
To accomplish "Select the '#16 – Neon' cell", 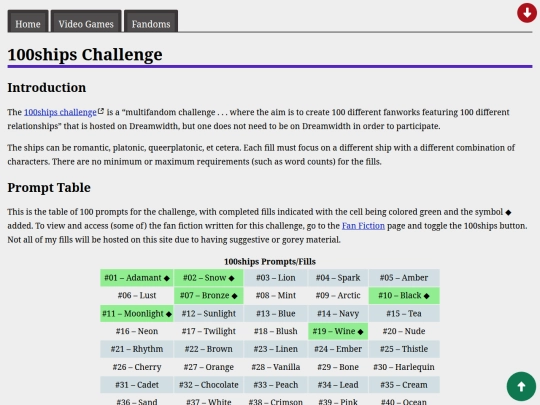I will [137, 331].
